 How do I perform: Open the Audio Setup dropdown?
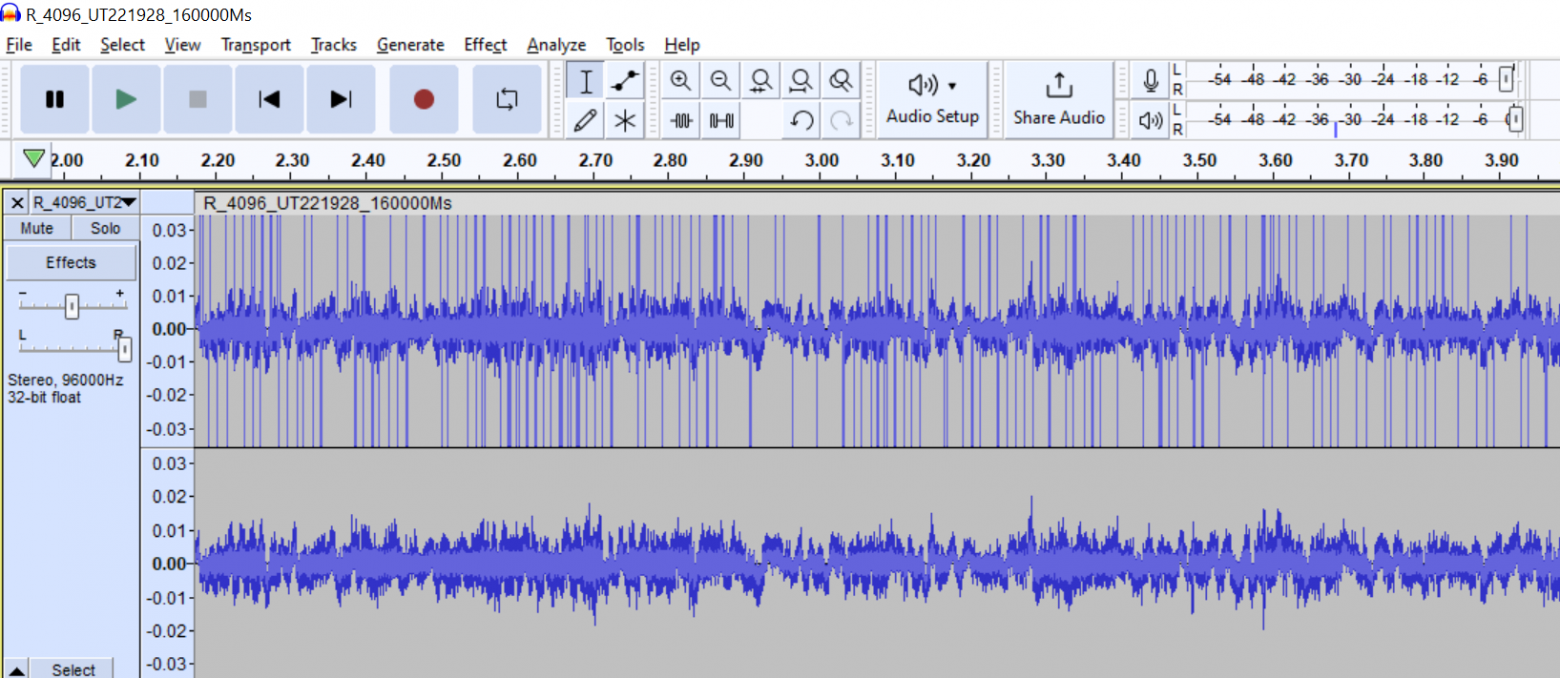(x=932, y=99)
